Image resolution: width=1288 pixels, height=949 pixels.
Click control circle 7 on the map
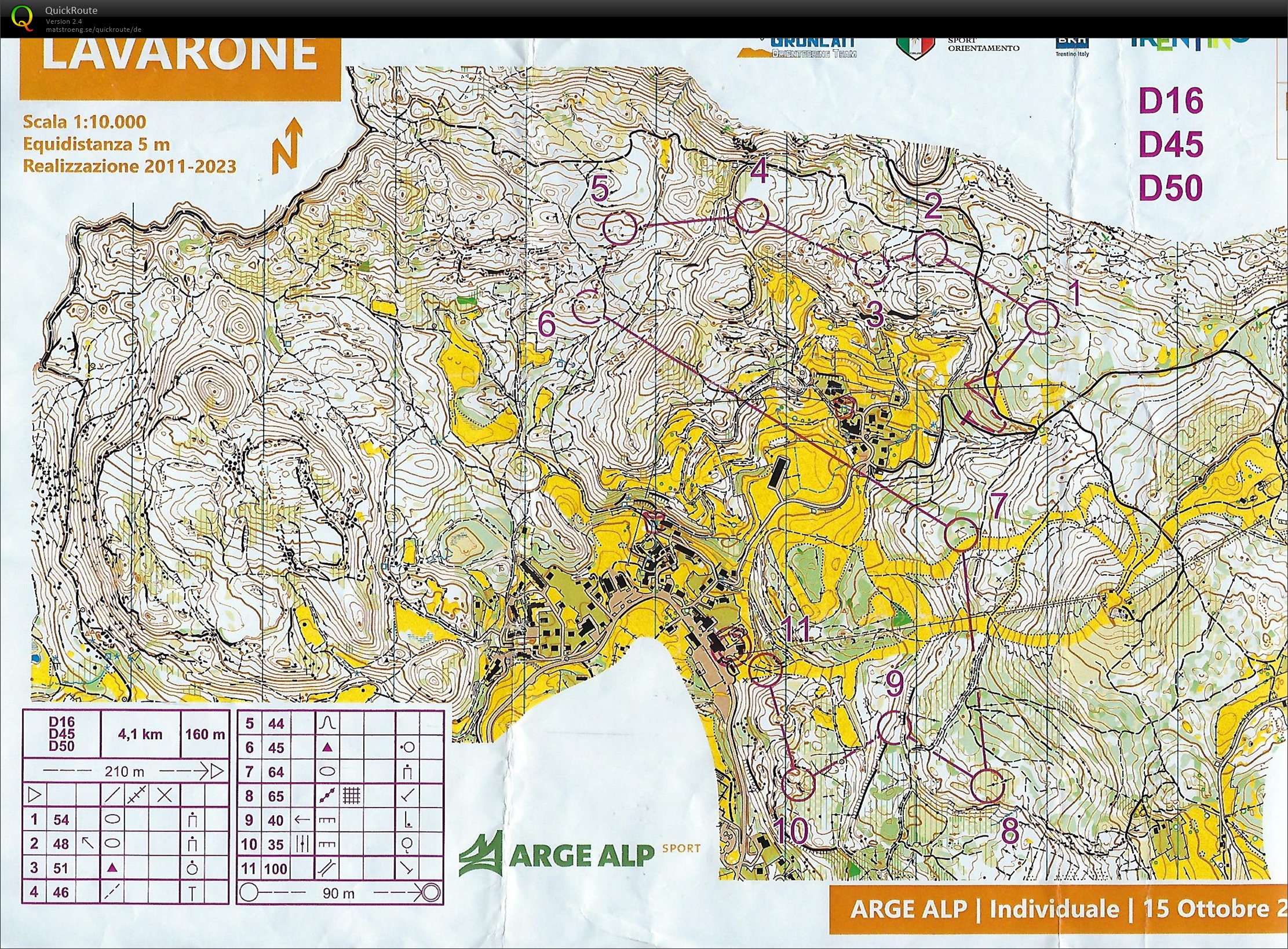coord(961,534)
